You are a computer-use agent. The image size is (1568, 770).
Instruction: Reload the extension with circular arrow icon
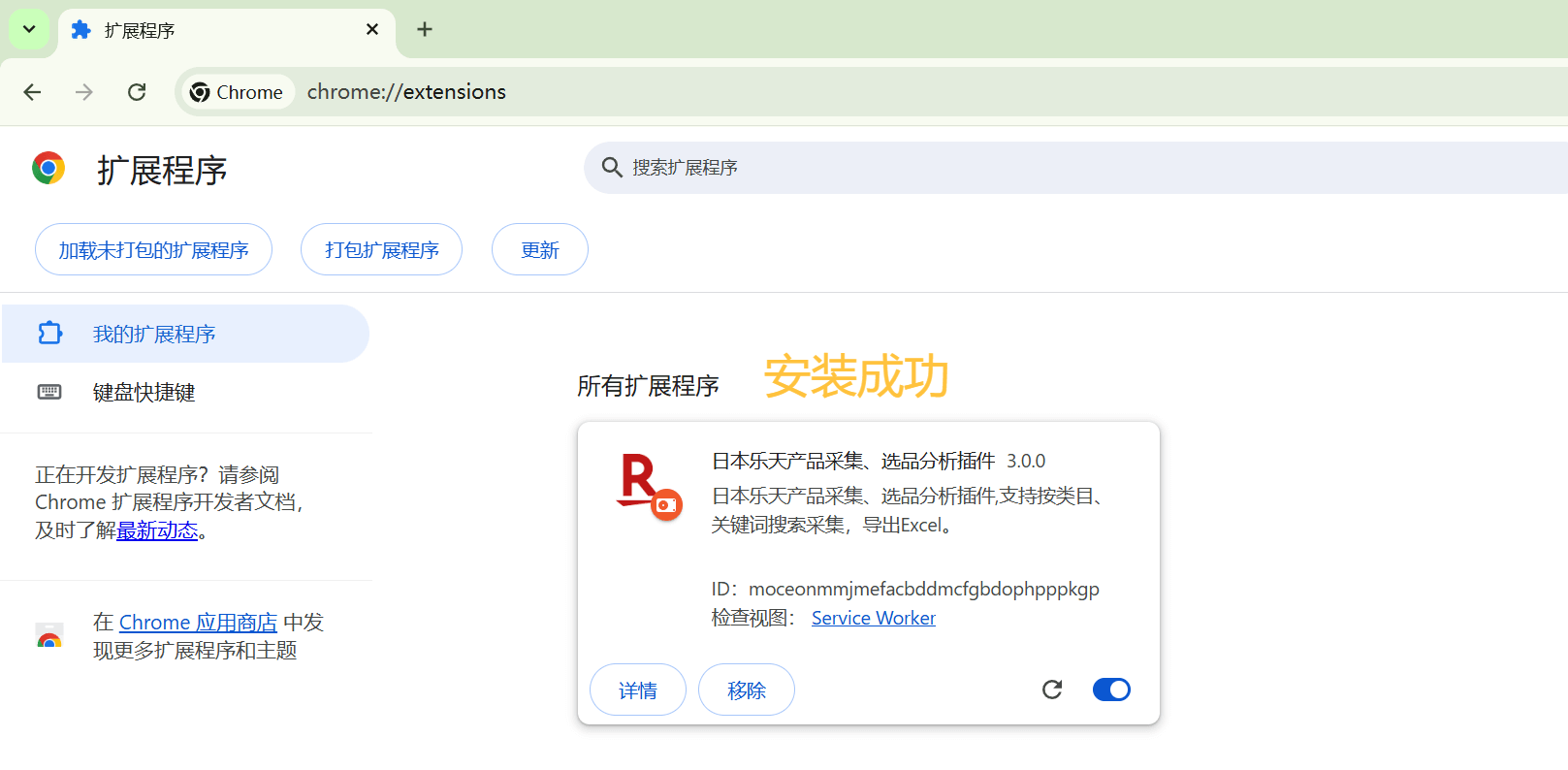(1052, 690)
